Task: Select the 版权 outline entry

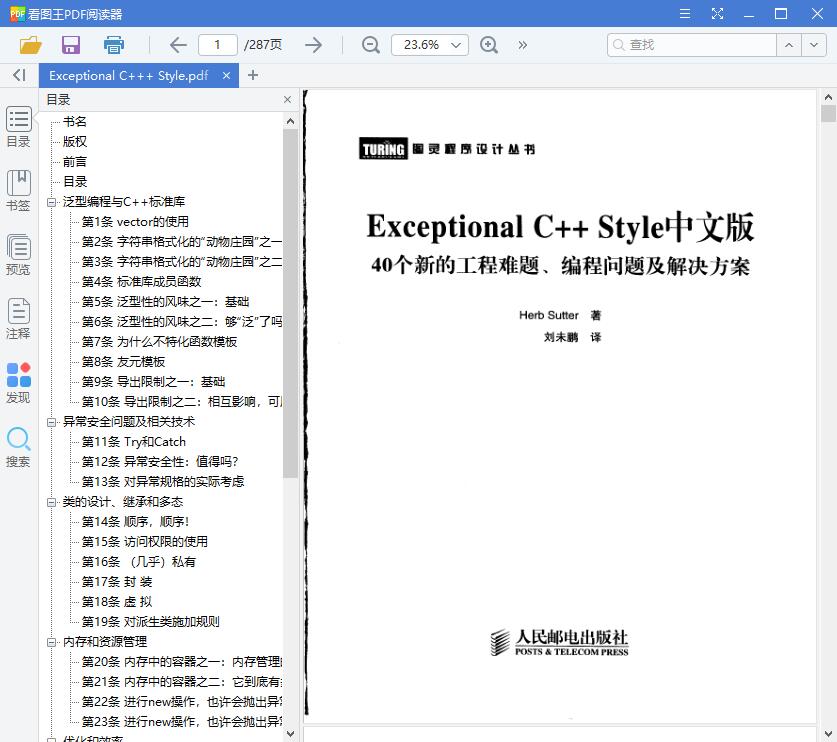Action: coord(75,141)
